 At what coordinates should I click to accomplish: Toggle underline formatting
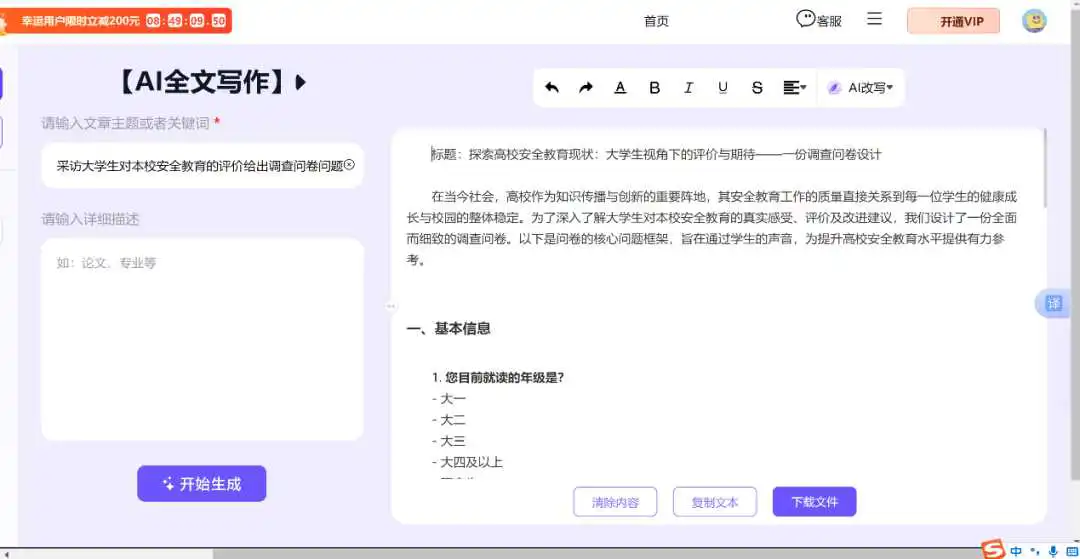pos(723,87)
